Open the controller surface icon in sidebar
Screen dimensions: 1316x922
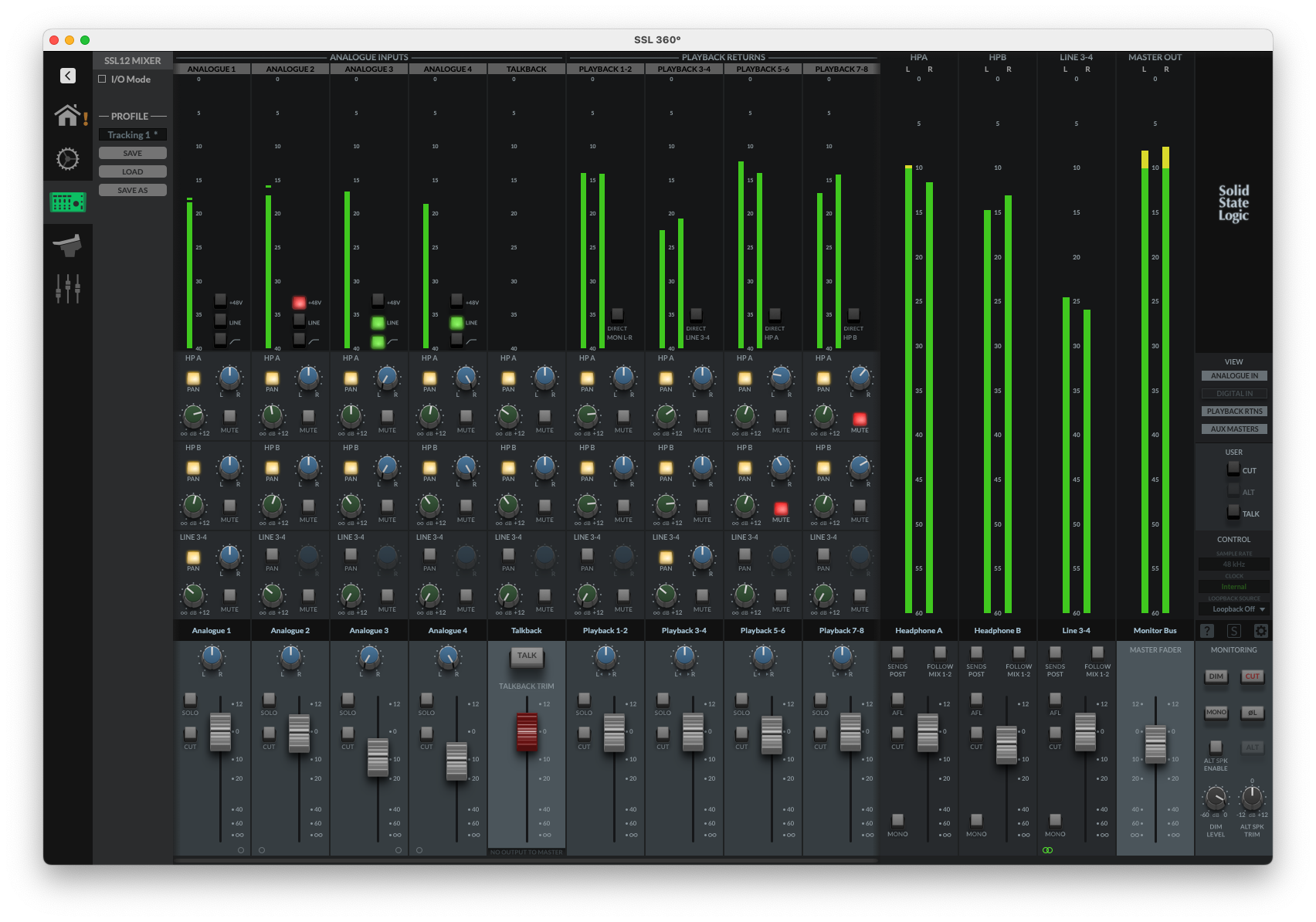[x=68, y=246]
